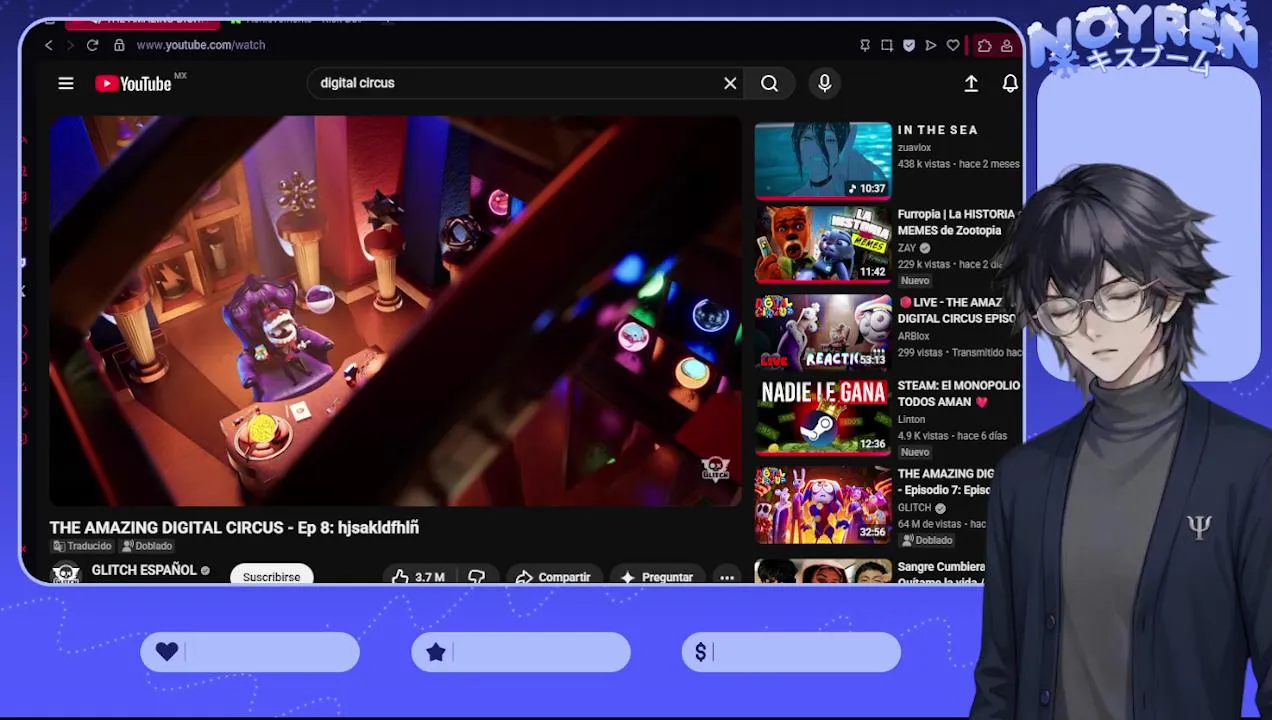Subscribe with the Suscribirse button

pos(271,576)
